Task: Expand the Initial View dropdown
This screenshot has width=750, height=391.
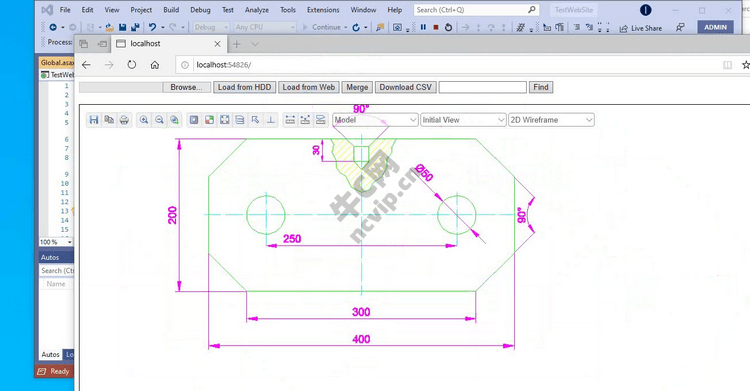Action: [x=463, y=120]
